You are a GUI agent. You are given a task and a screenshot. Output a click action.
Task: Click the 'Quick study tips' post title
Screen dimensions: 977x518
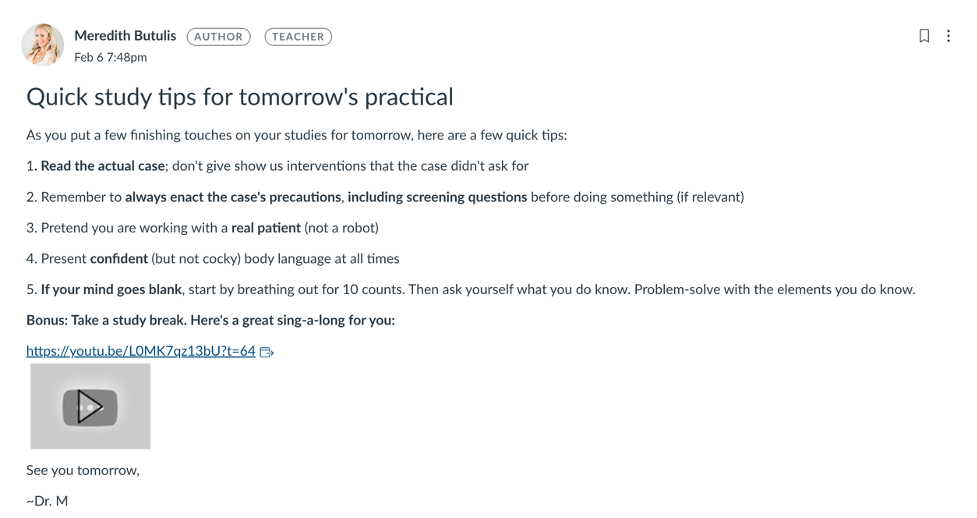click(x=240, y=97)
